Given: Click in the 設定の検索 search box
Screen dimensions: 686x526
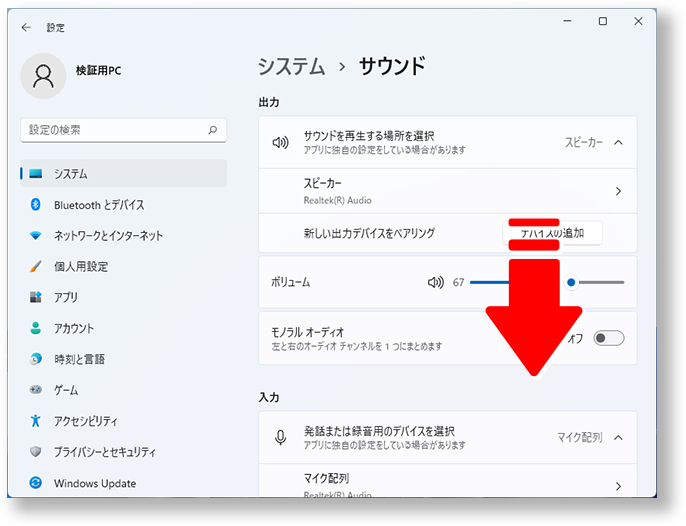Looking at the screenshot, I should tap(124, 130).
